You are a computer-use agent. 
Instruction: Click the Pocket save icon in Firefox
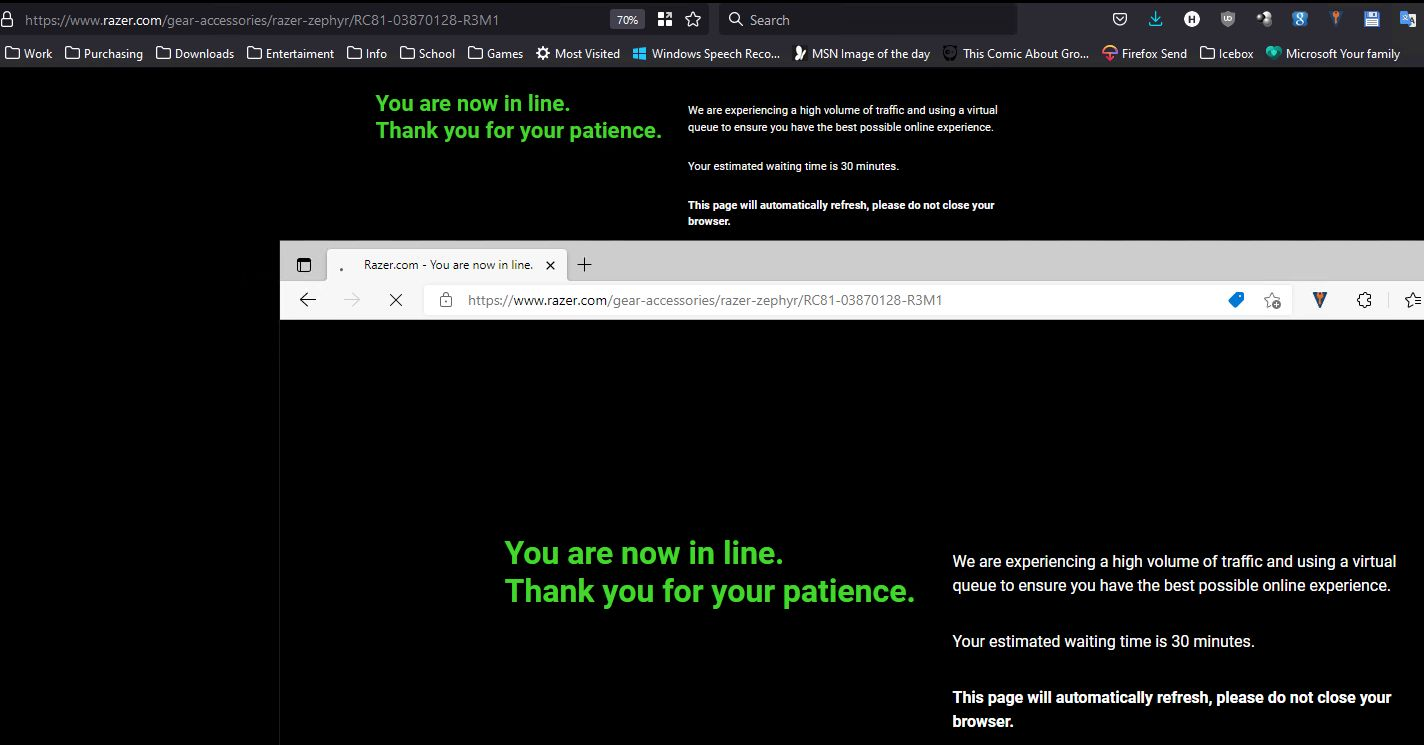pyautogui.click(x=1120, y=19)
